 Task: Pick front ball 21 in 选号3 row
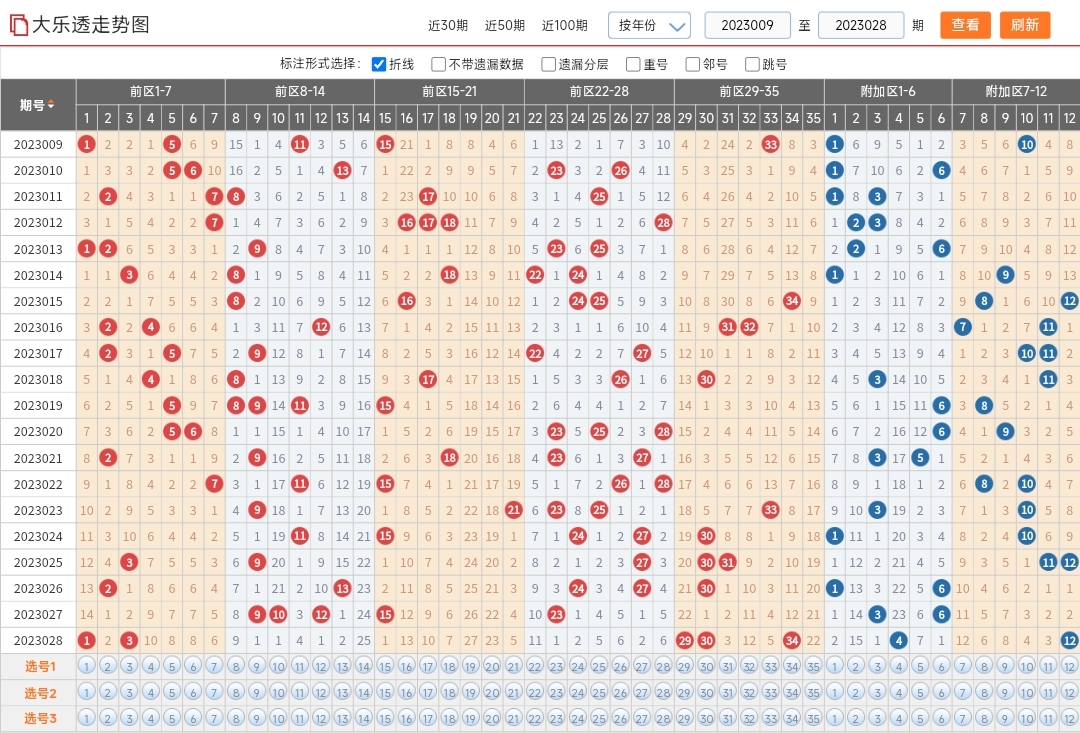pyautogui.click(x=513, y=719)
